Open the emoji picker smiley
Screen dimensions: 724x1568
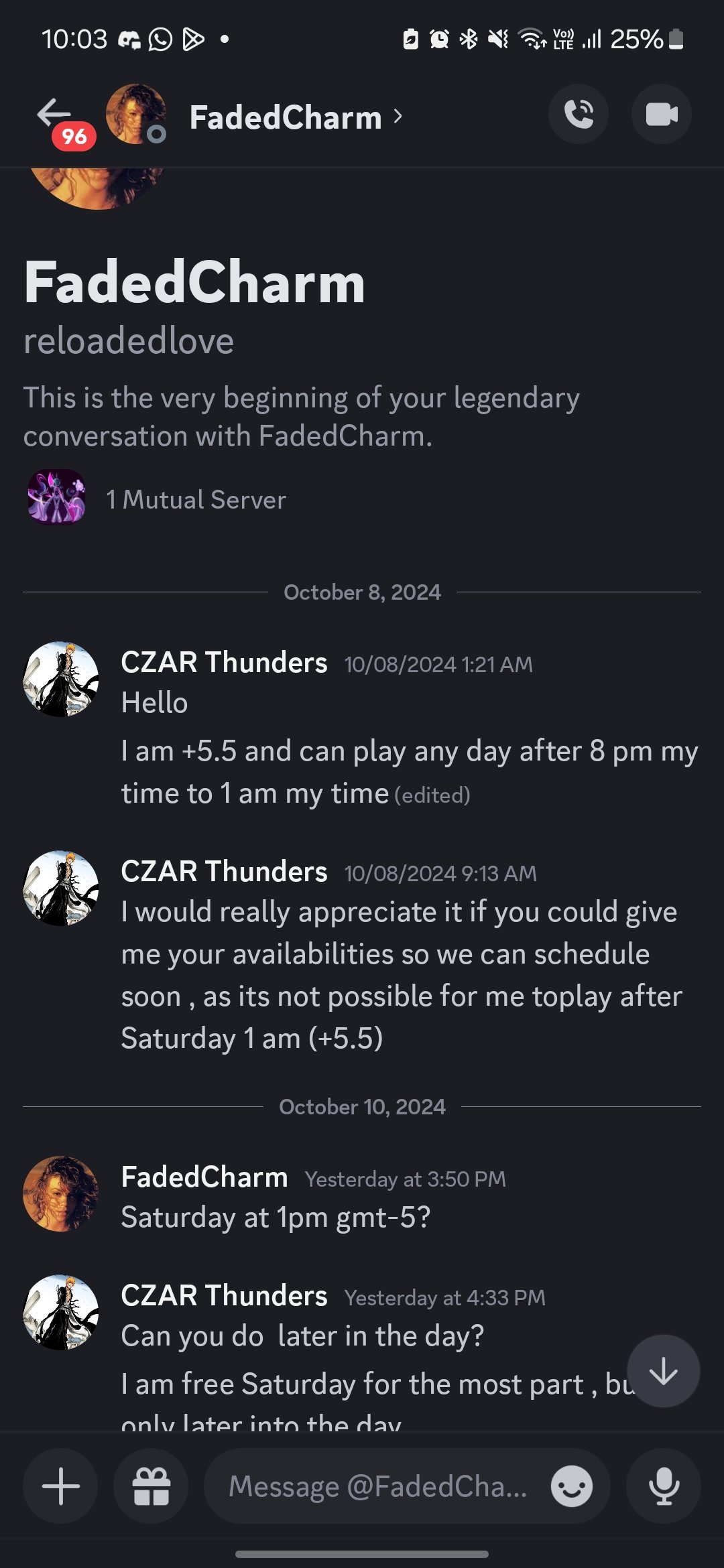point(571,1486)
